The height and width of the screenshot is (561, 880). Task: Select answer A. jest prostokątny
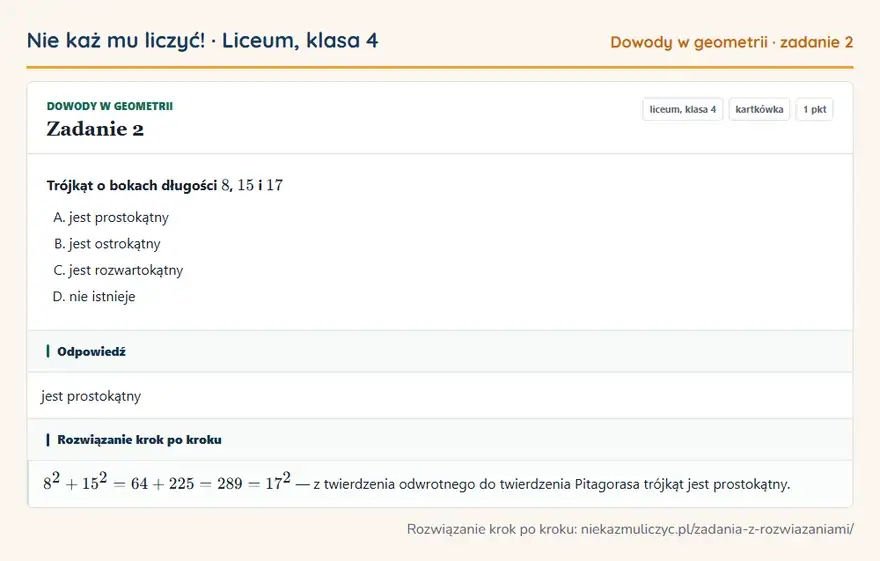point(111,218)
